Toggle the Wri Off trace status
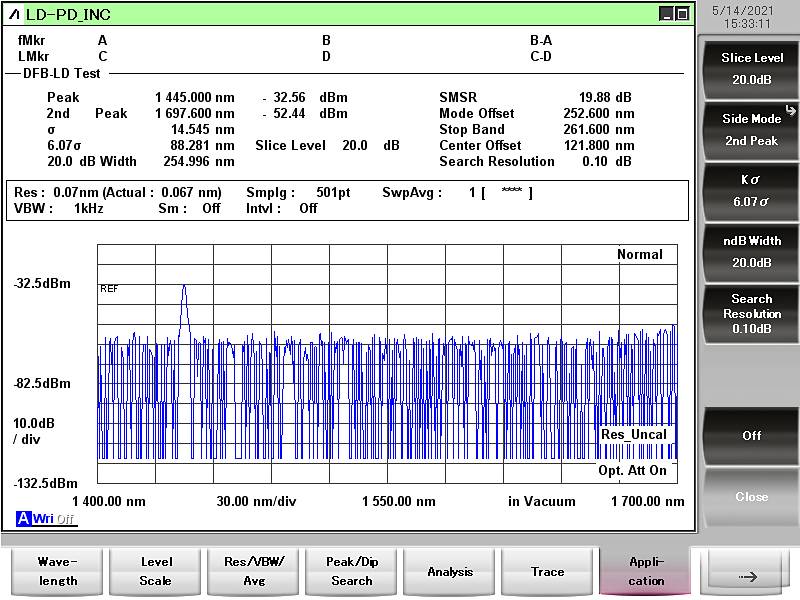Screen dimensions: 800x600 pyautogui.click(x=54, y=518)
